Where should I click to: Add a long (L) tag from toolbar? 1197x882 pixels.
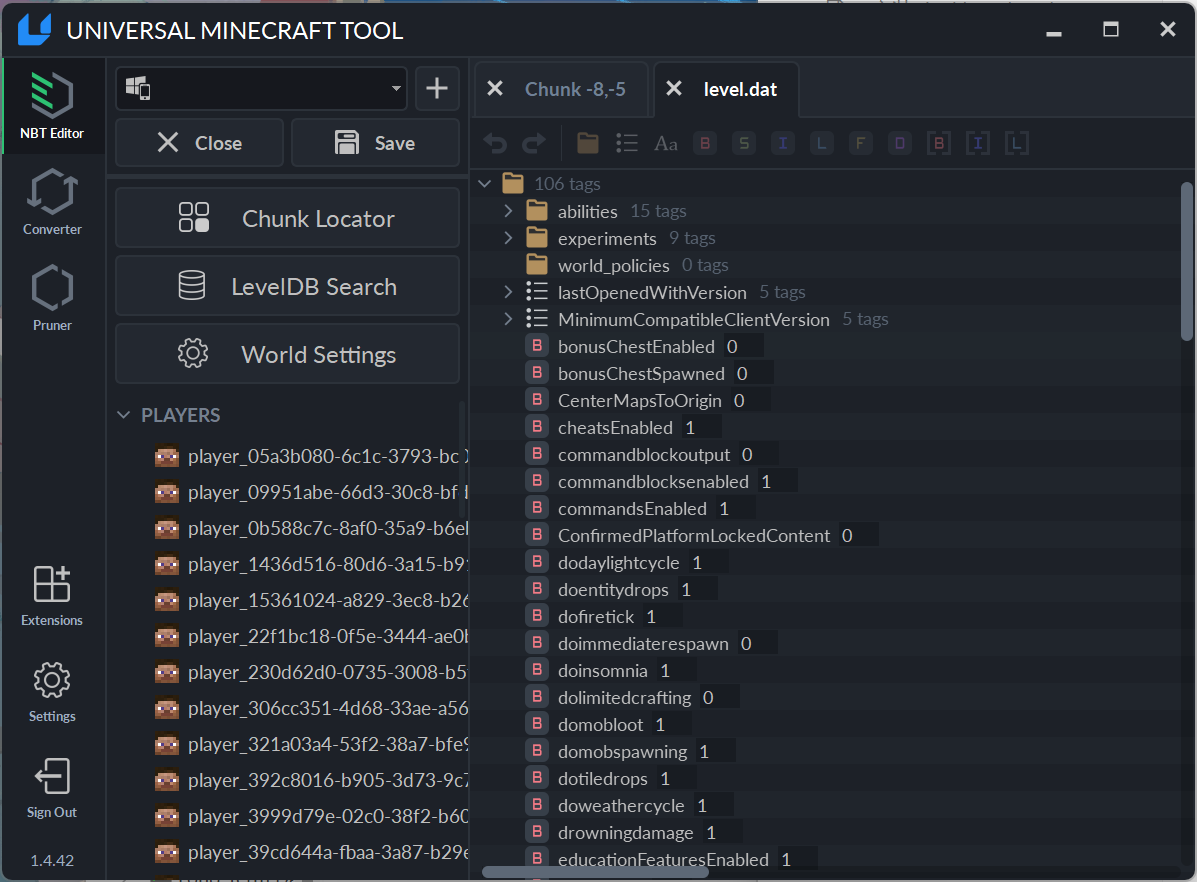(x=821, y=144)
